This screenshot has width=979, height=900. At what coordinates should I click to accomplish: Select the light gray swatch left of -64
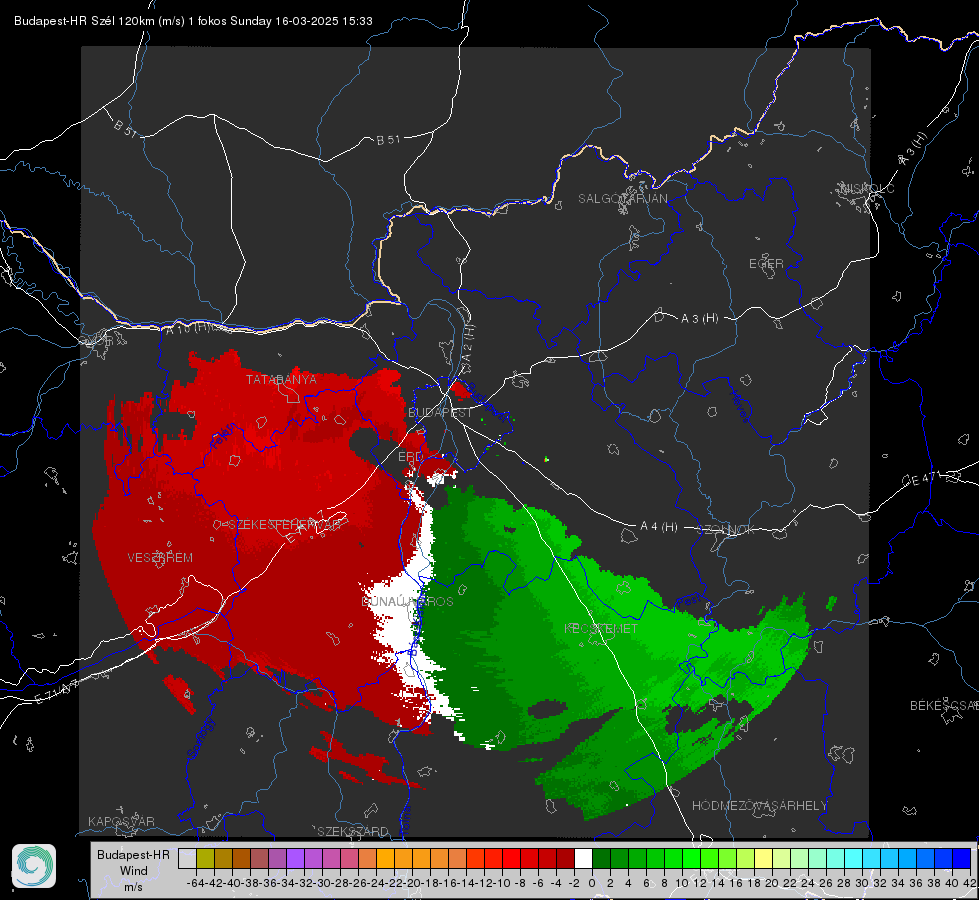coord(187,858)
